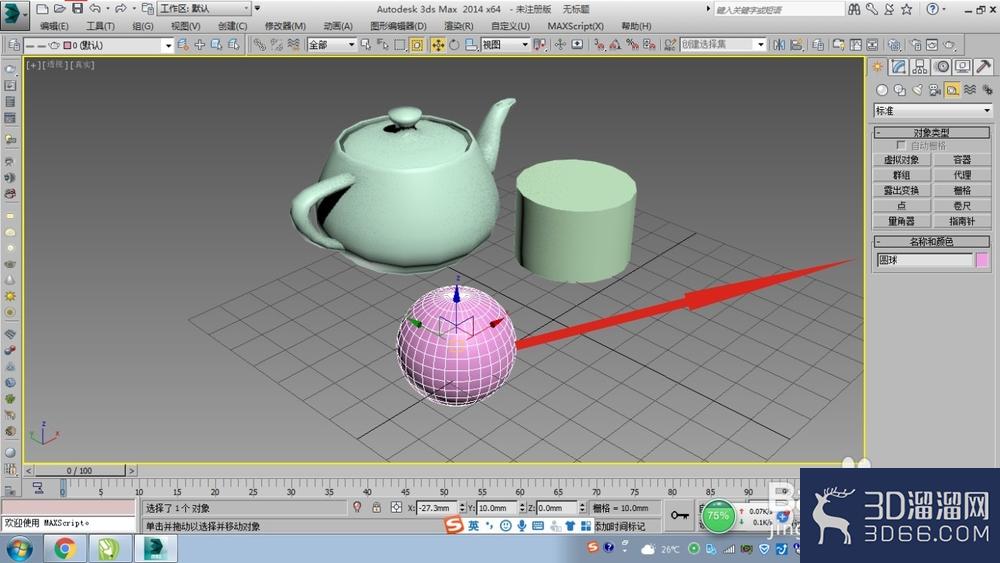
Task: Click the time slider 0 / 100
Action: coord(80,471)
